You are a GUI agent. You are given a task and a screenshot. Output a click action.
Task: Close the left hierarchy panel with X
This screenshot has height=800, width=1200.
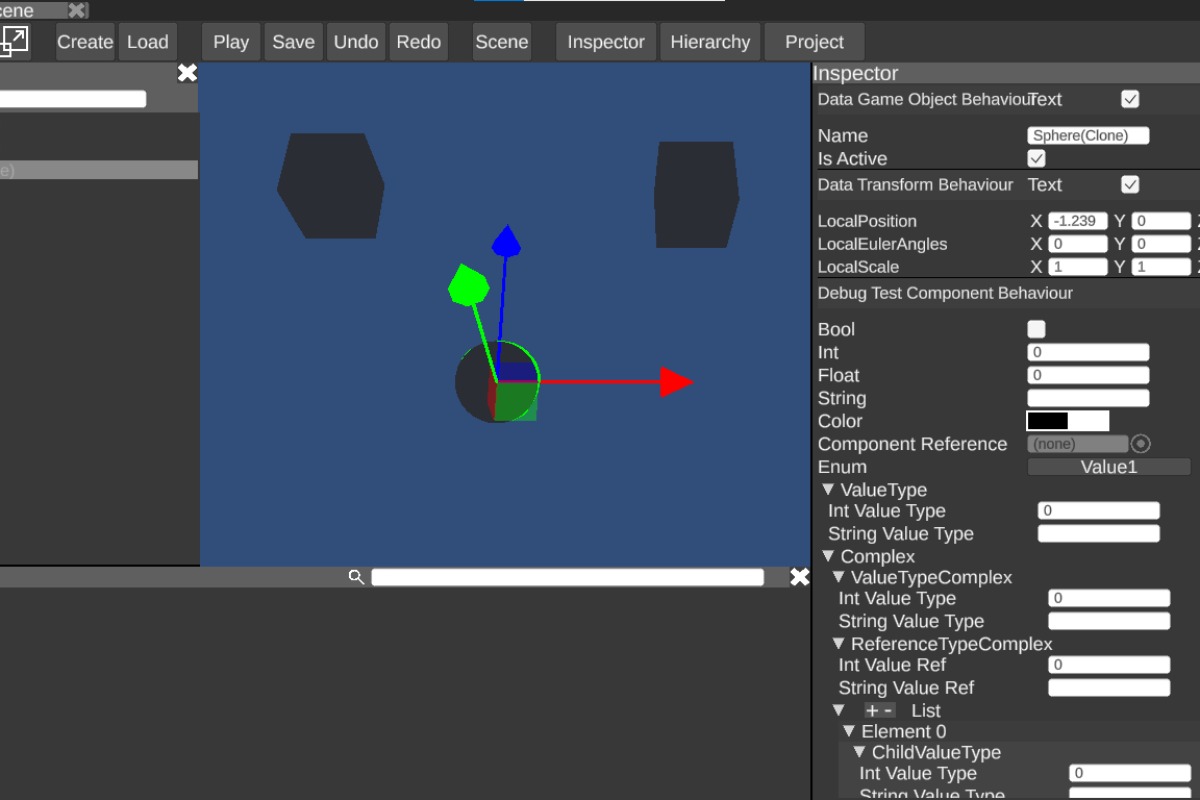click(x=187, y=73)
